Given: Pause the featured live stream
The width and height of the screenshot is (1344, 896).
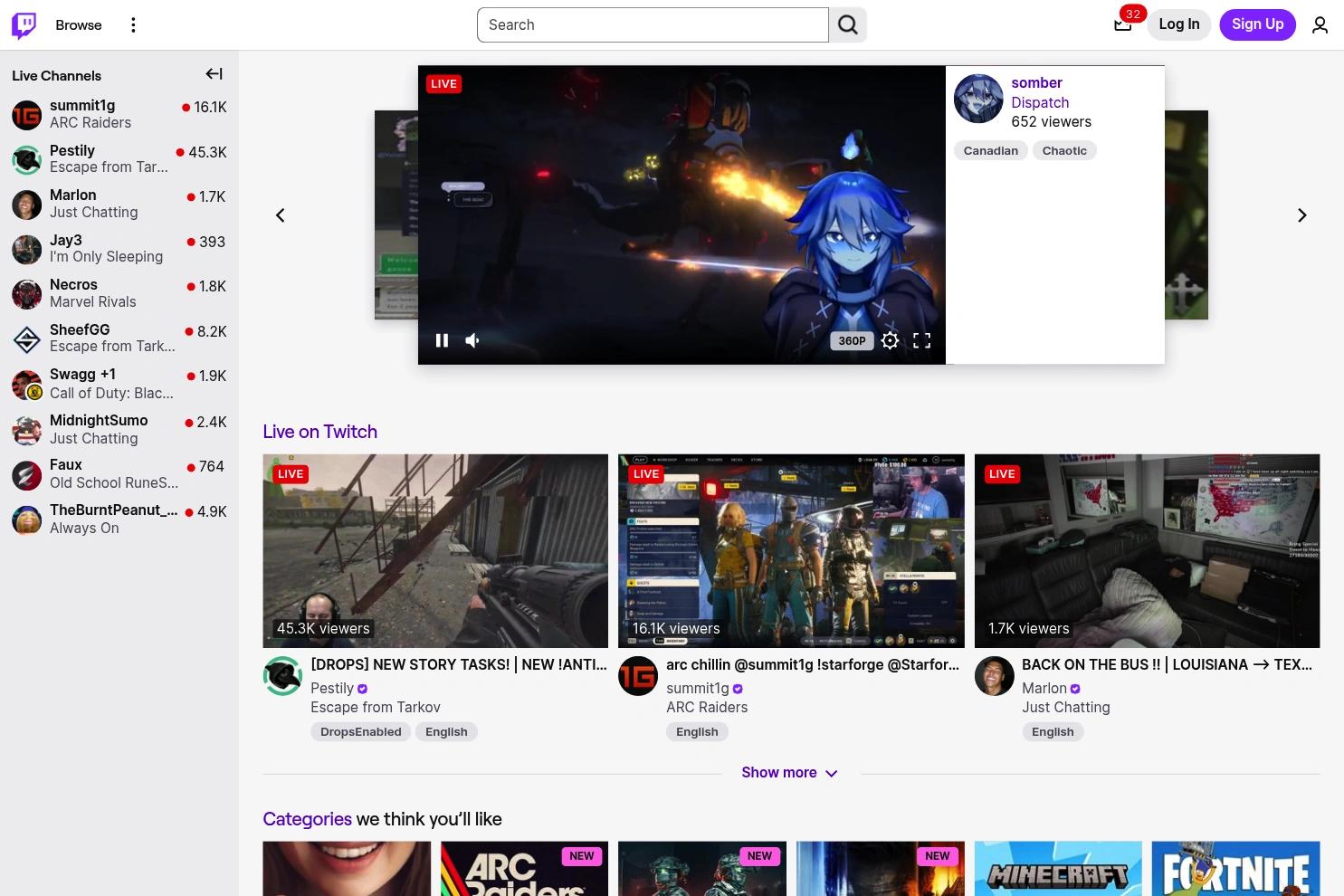Looking at the screenshot, I should click(x=442, y=340).
